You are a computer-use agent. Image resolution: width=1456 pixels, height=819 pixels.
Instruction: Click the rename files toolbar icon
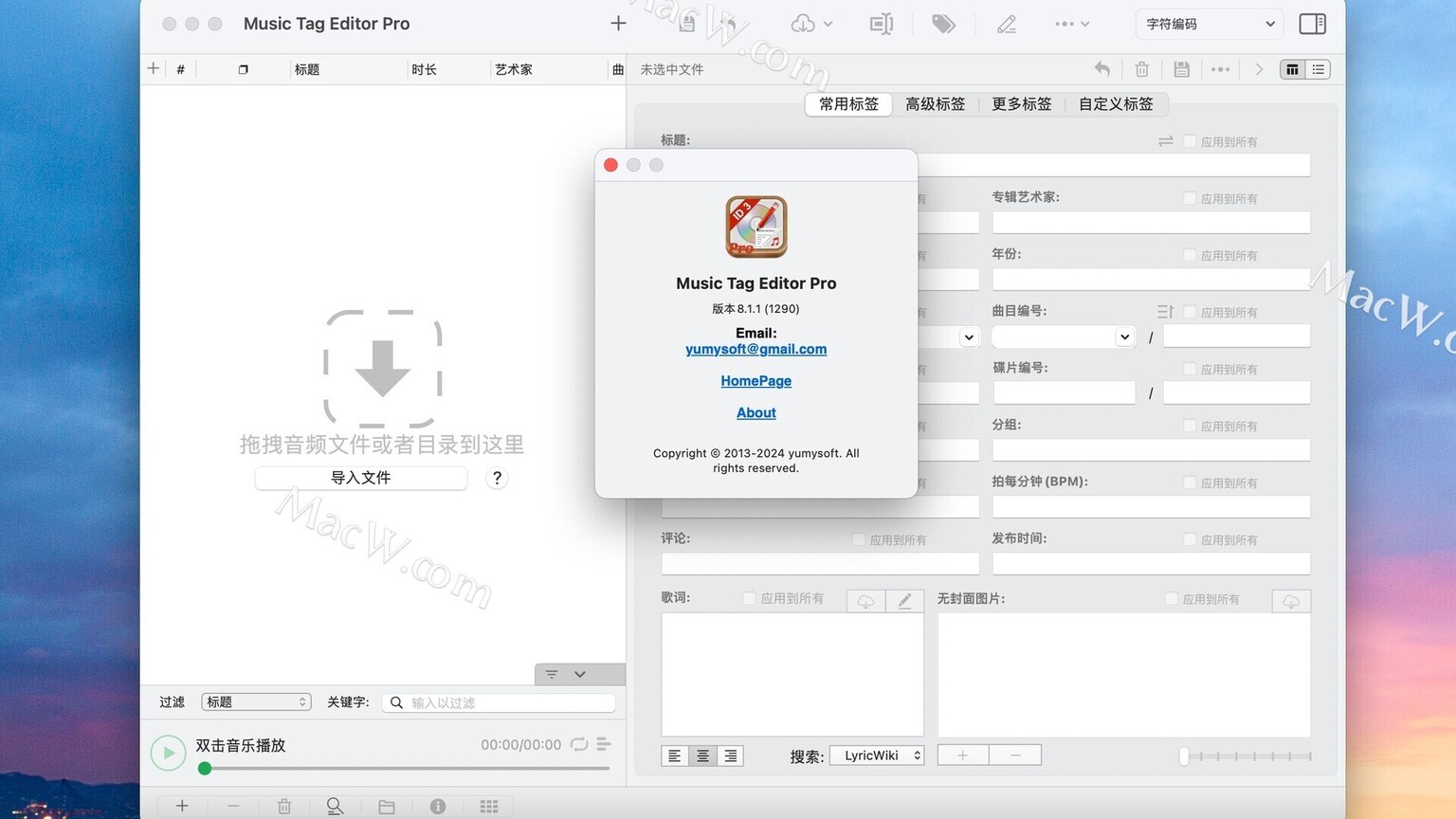pyautogui.click(x=882, y=24)
